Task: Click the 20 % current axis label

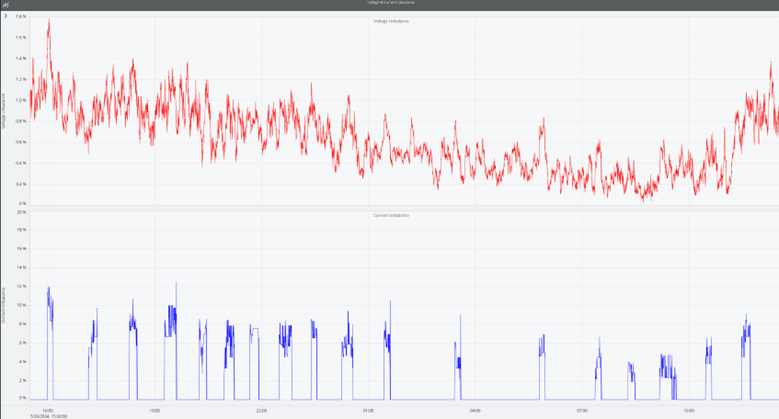Action: (x=21, y=212)
